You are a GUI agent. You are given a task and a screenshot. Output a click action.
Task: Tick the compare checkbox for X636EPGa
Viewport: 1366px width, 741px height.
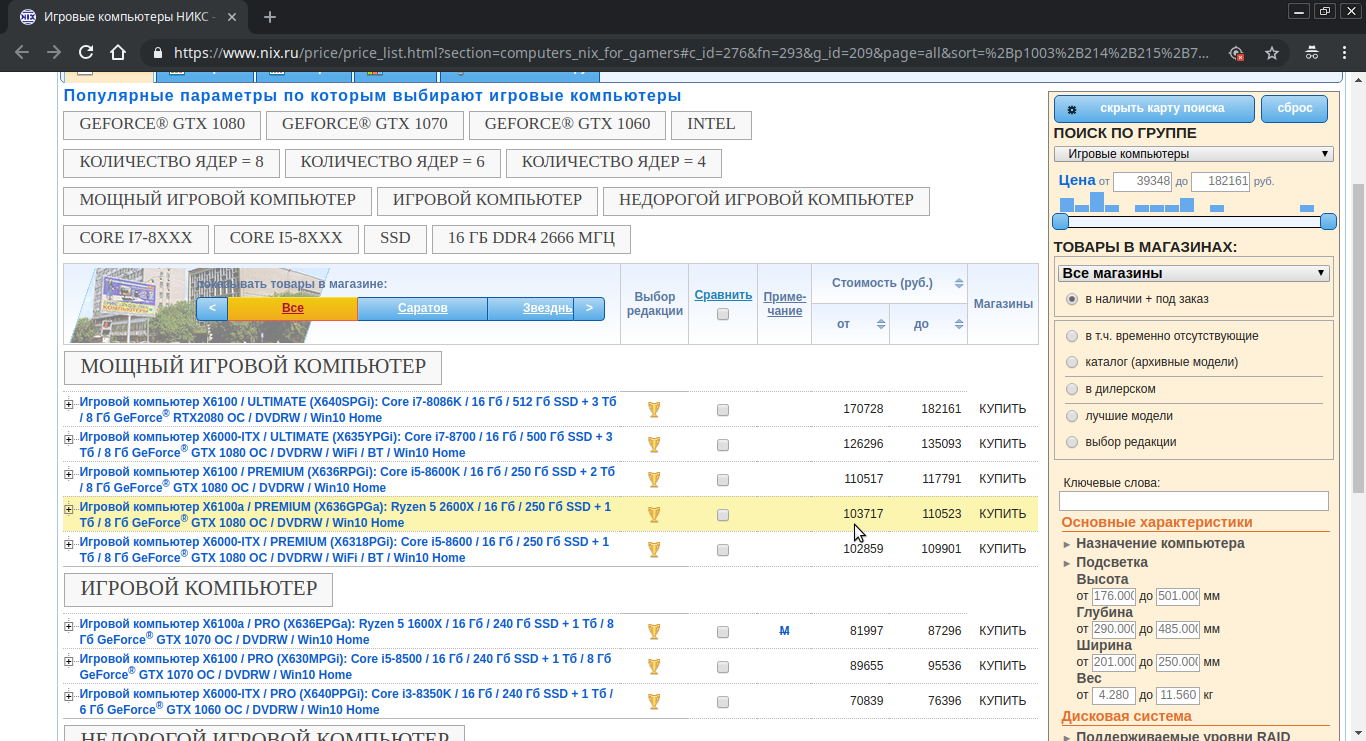[723, 632]
